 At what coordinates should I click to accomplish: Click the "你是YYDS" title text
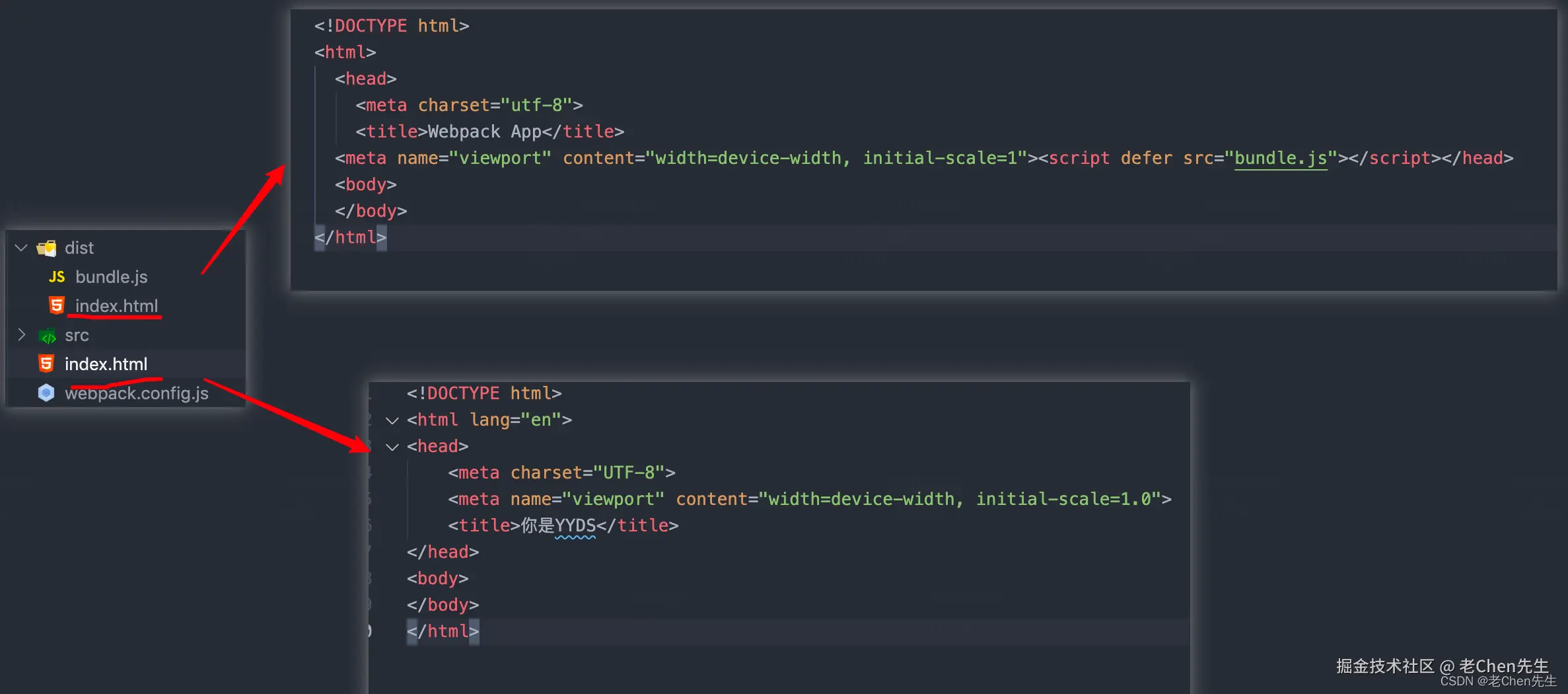(x=559, y=525)
